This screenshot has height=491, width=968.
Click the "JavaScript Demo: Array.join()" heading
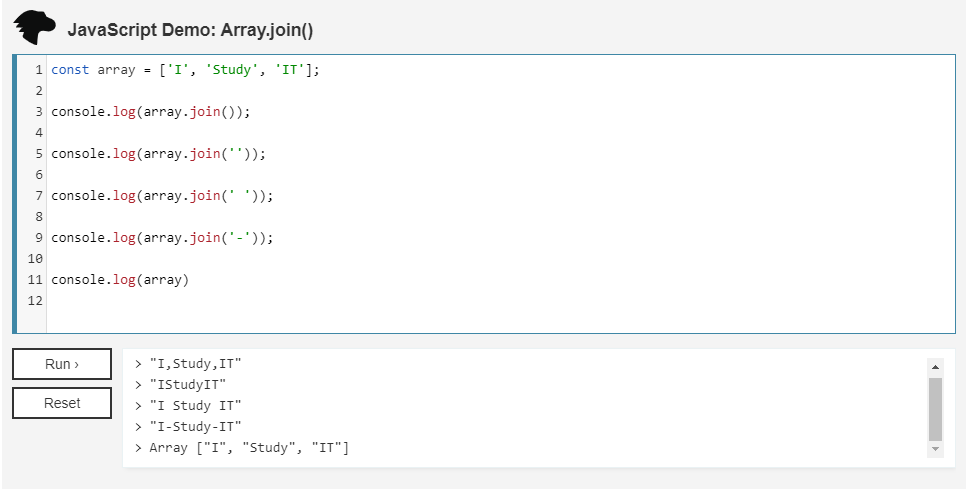click(190, 30)
